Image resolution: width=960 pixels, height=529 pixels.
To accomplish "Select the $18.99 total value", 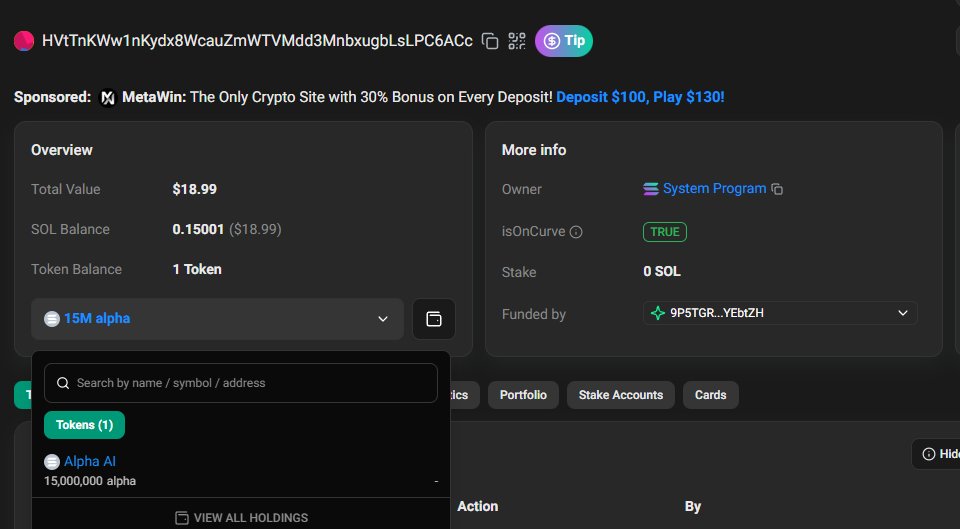I will click(195, 189).
